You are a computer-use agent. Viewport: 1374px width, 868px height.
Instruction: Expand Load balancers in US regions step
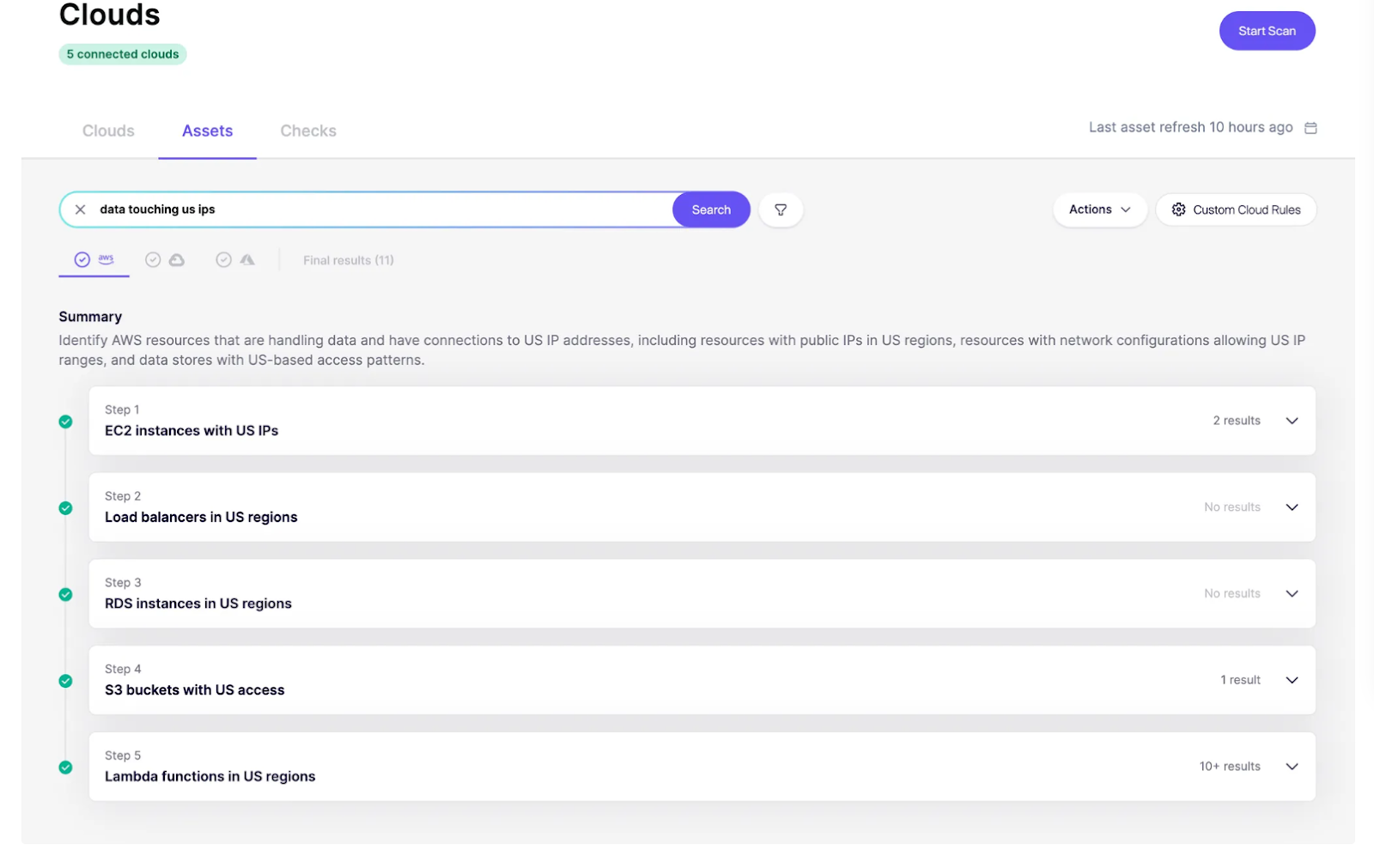point(1292,507)
